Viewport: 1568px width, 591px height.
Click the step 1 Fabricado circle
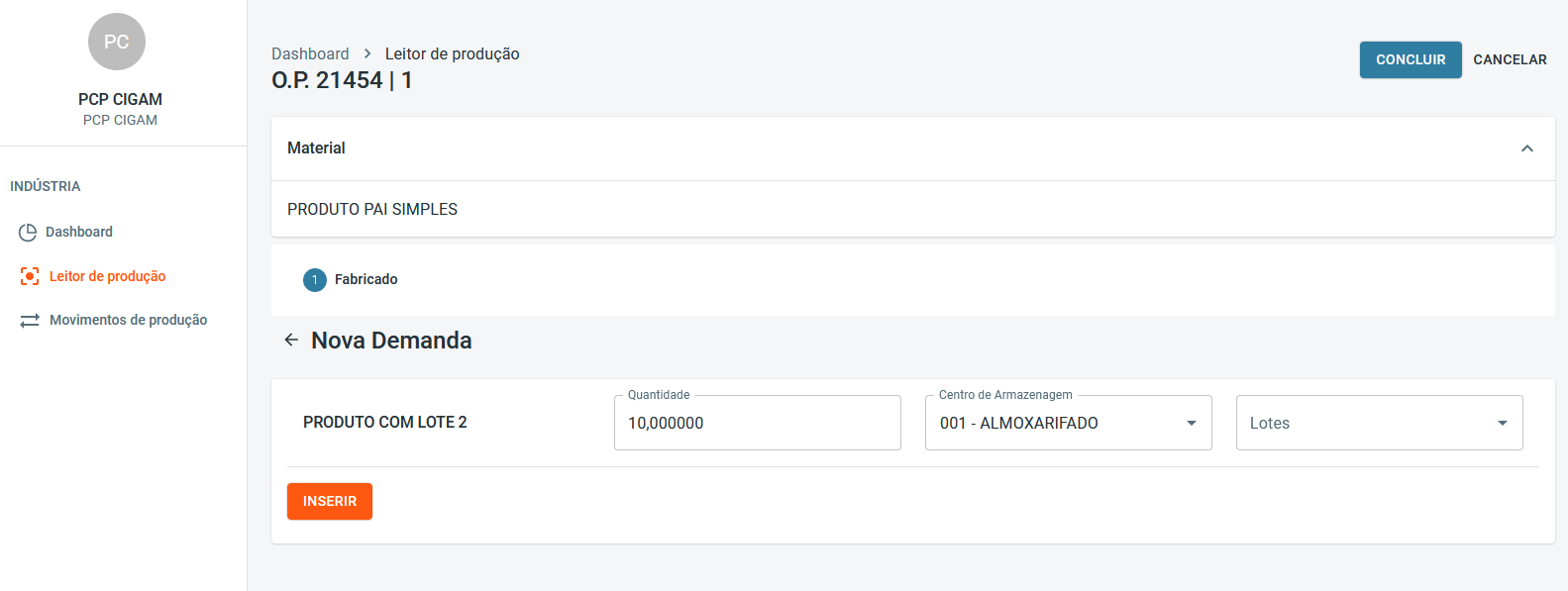point(315,280)
